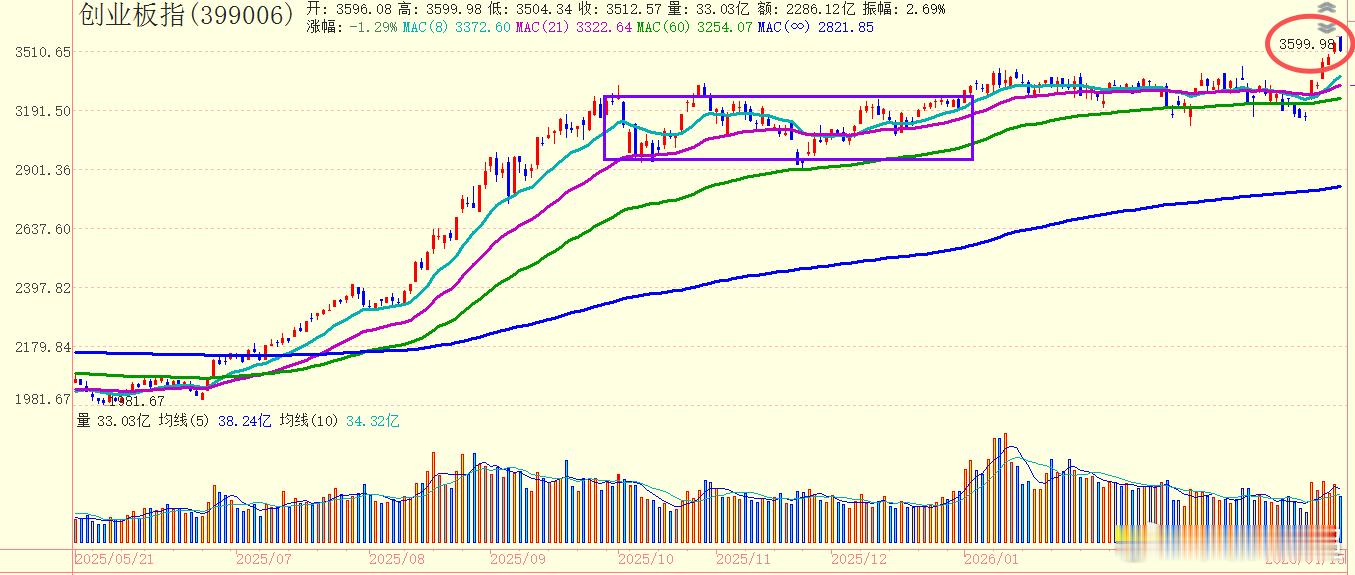Image resolution: width=1355 pixels, height=575 pixels.
Task: Click the 2025/05/21 date on timeline
Action: pyautogui.click(x=112, y=558)
